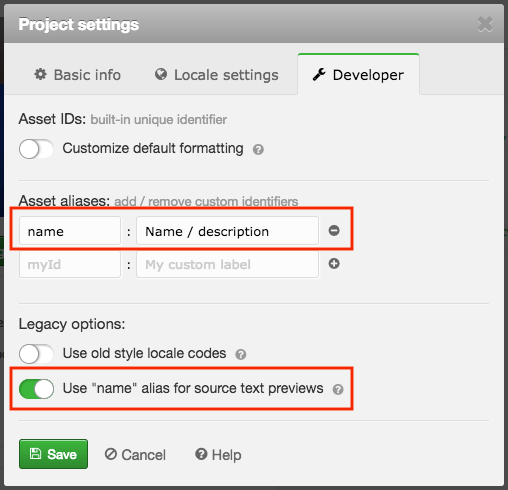Click the minus icon to remove name alias
Screen dimensions: 508x490
334,230
